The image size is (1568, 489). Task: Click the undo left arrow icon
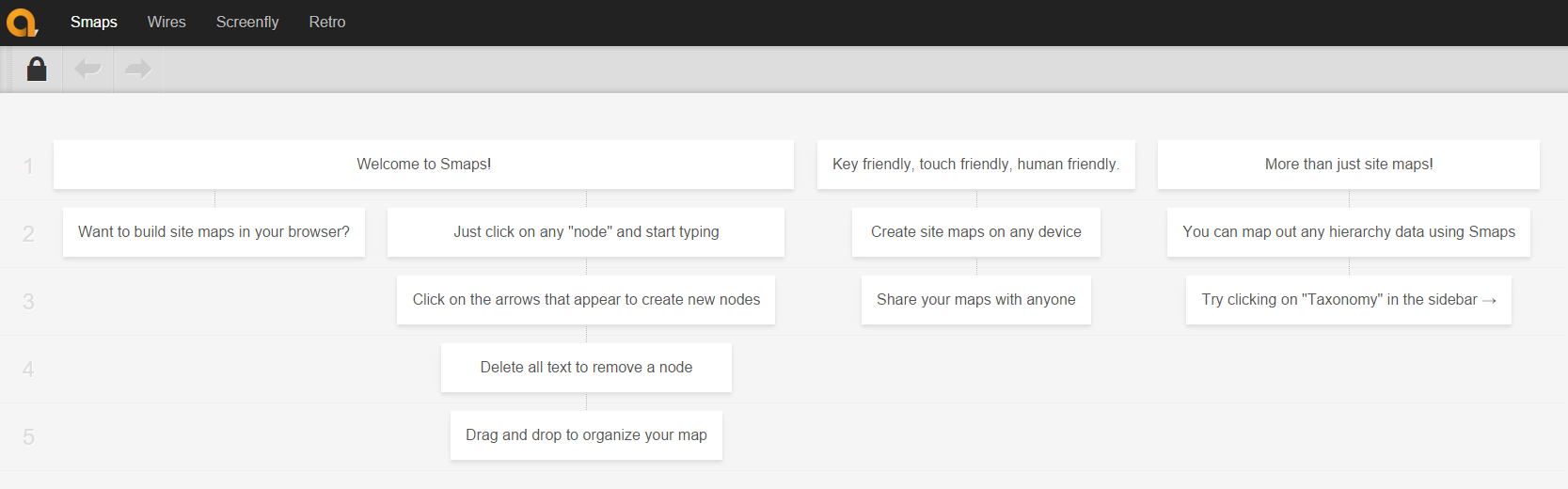(x=87, y=69)
